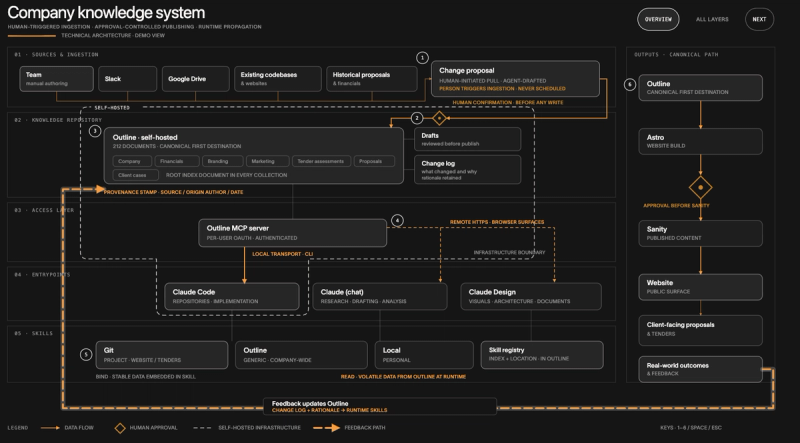Open the Git skills card

(162, 355)
